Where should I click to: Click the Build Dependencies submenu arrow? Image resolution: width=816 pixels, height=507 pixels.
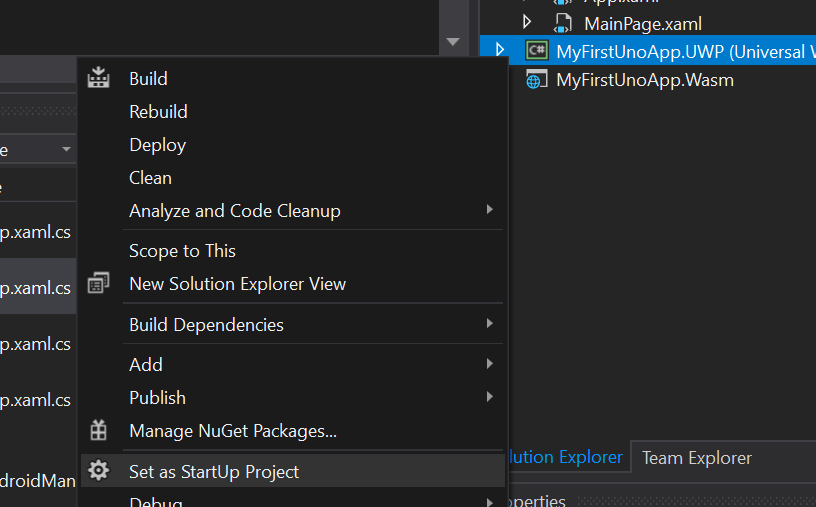(489, 323)
